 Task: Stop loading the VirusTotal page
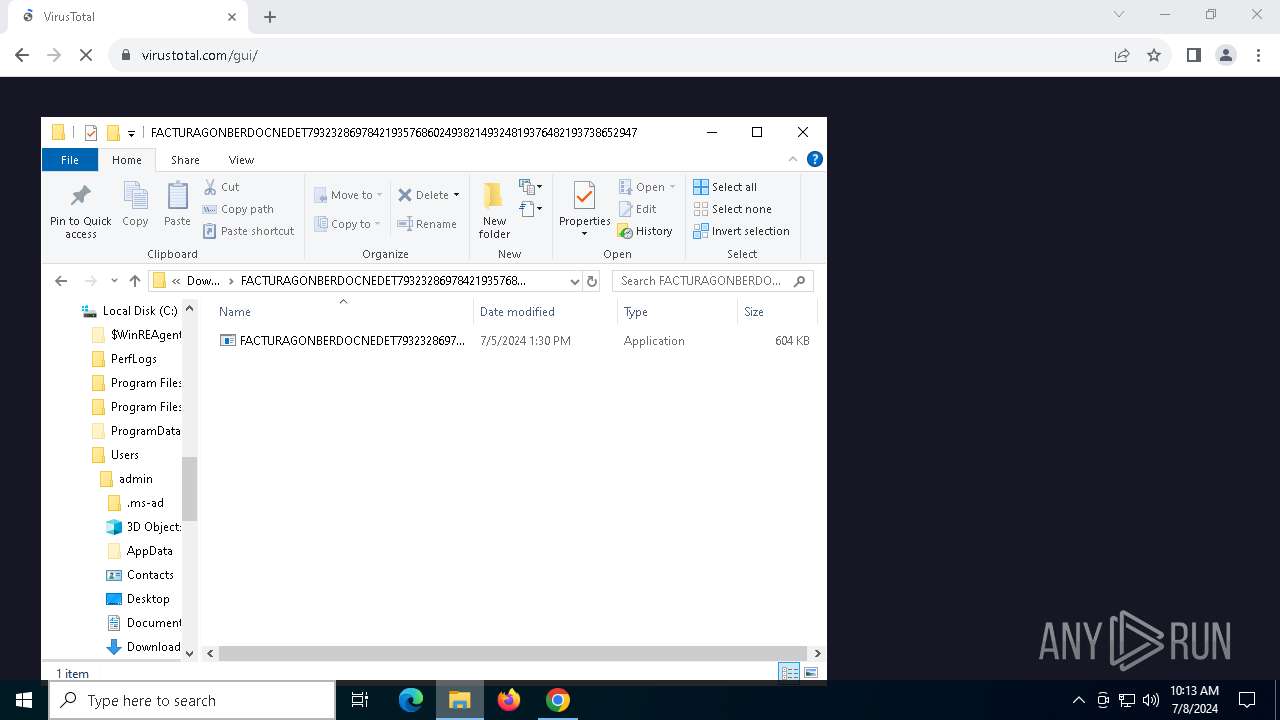86,55
